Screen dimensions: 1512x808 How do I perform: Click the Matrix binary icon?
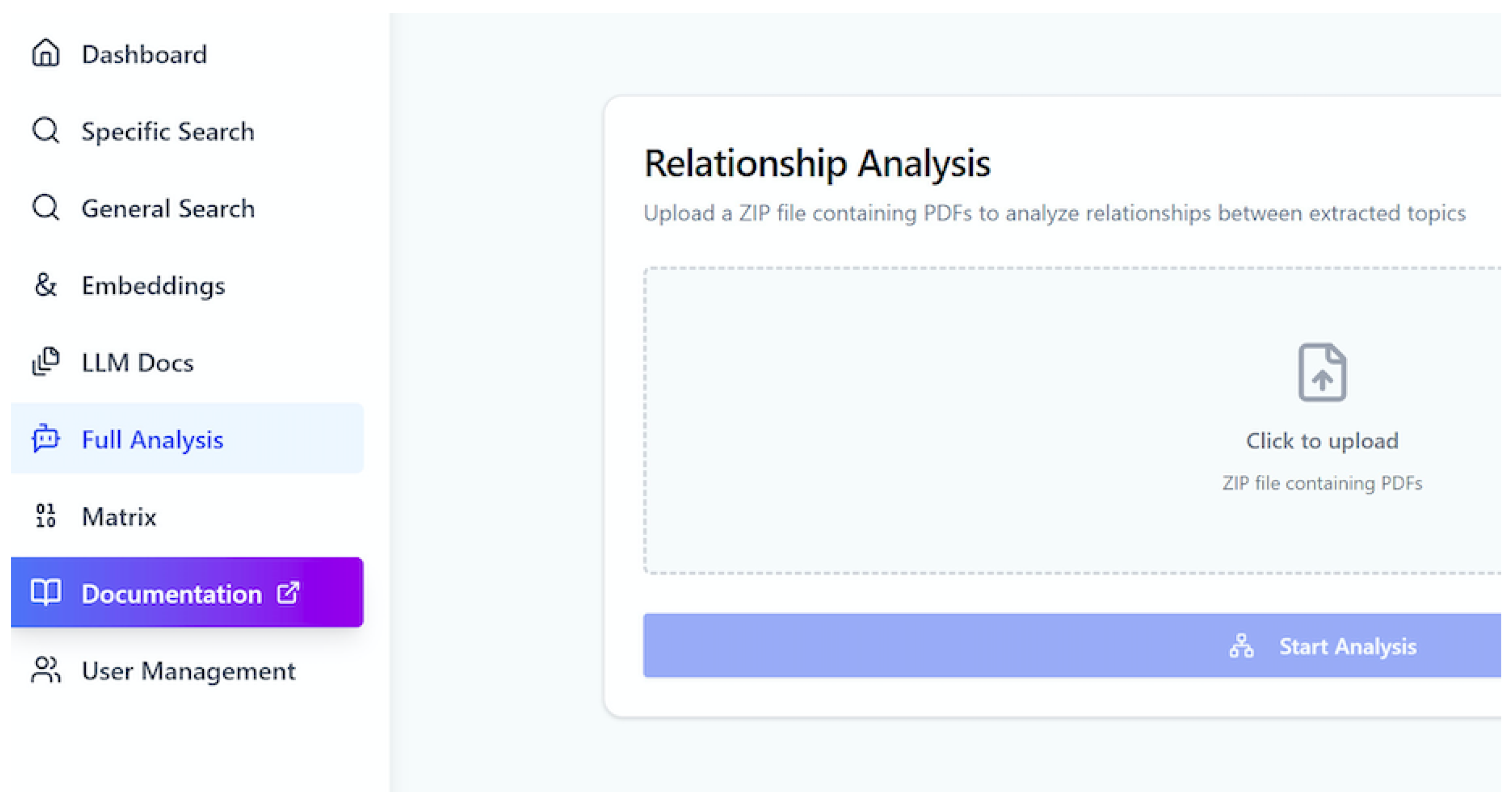point(45,516)
